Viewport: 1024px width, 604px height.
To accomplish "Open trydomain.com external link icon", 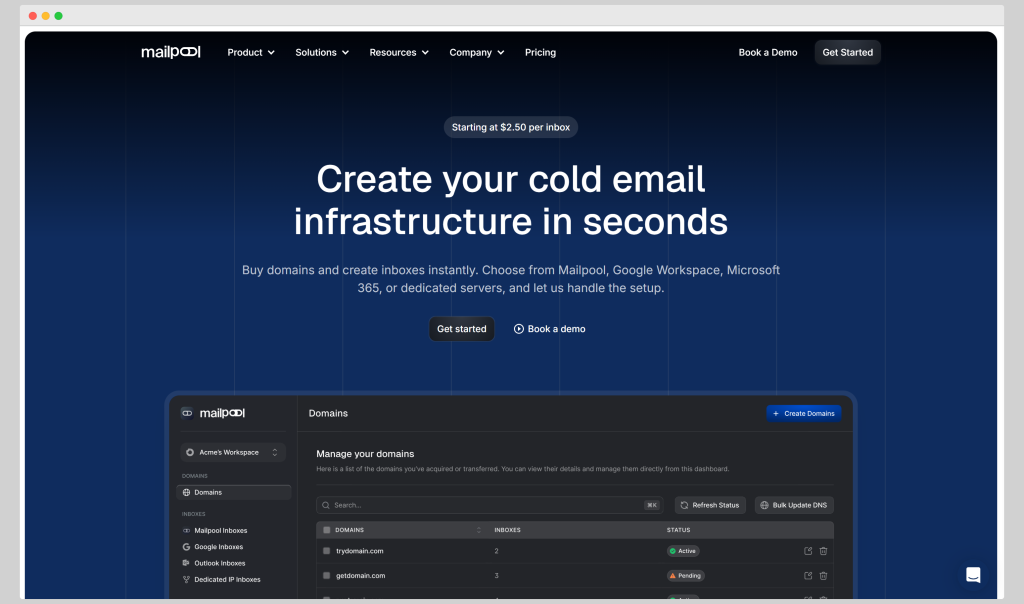I will [808, 551].
